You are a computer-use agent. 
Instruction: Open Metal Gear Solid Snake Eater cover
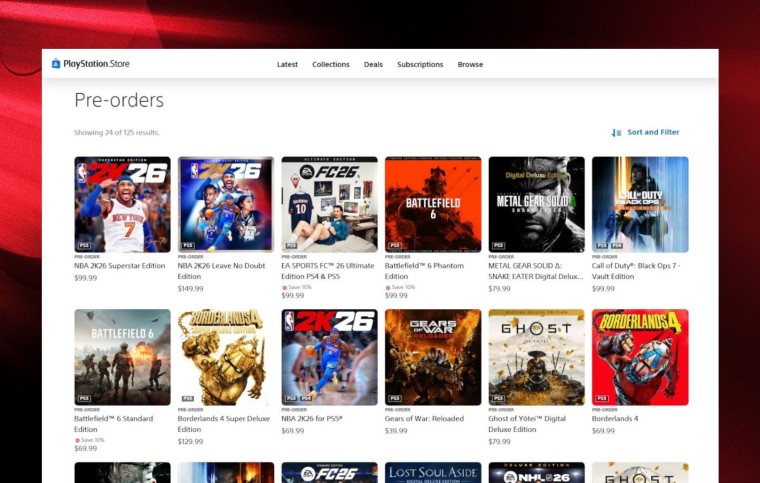click(537, 204)
